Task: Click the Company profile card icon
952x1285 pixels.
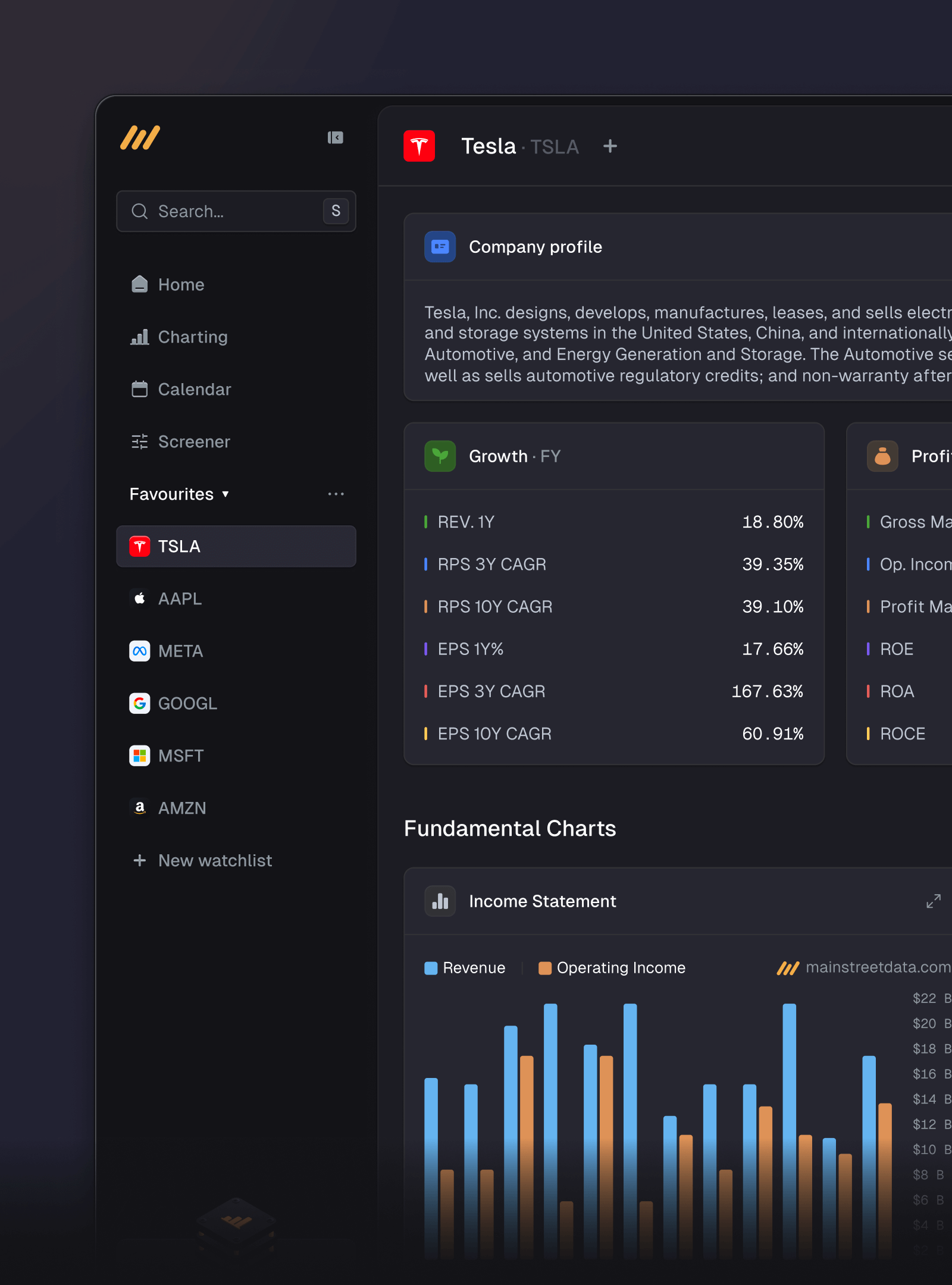Action: tap(440, 247)
